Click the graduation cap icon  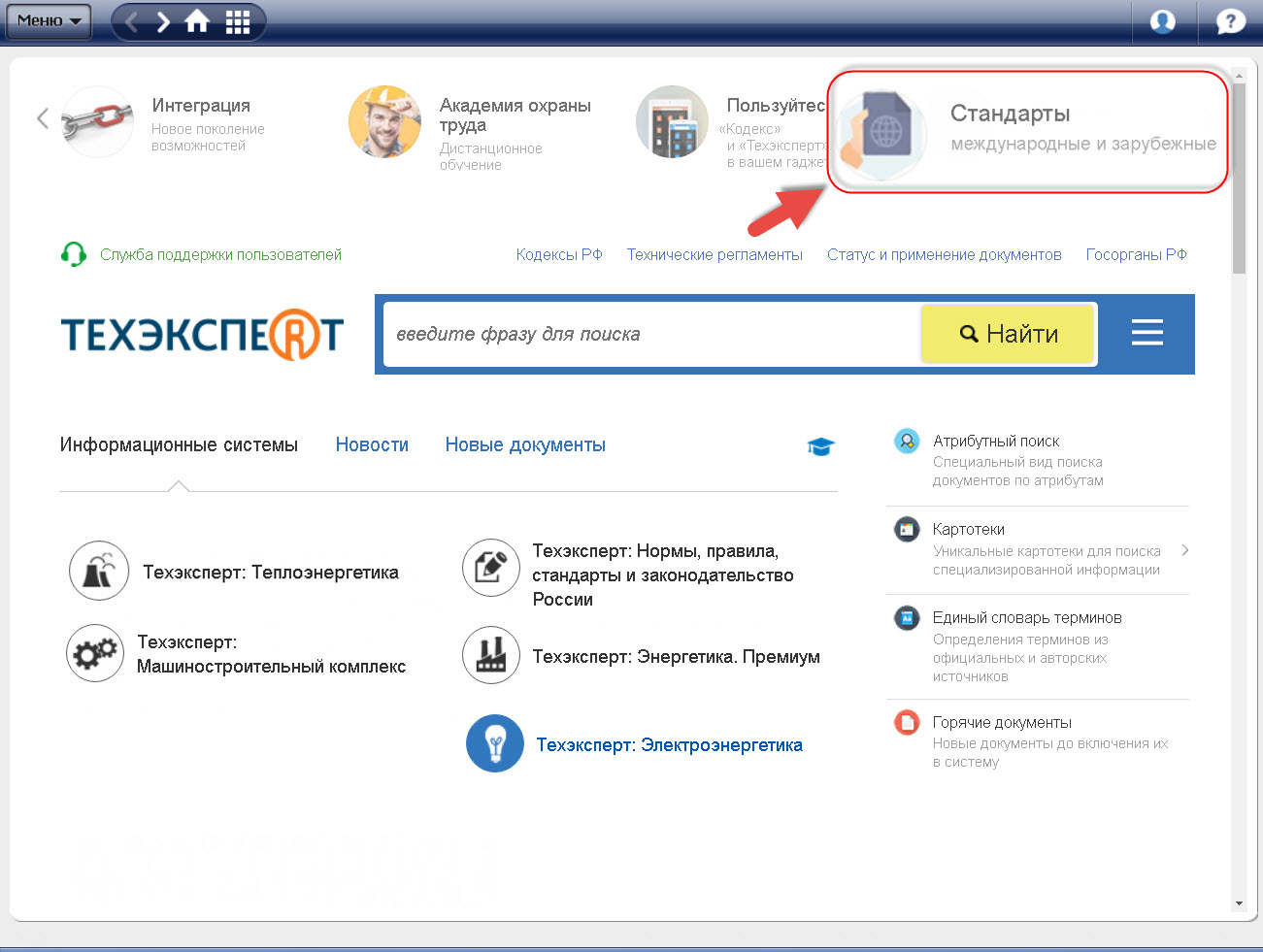point(820,446)
